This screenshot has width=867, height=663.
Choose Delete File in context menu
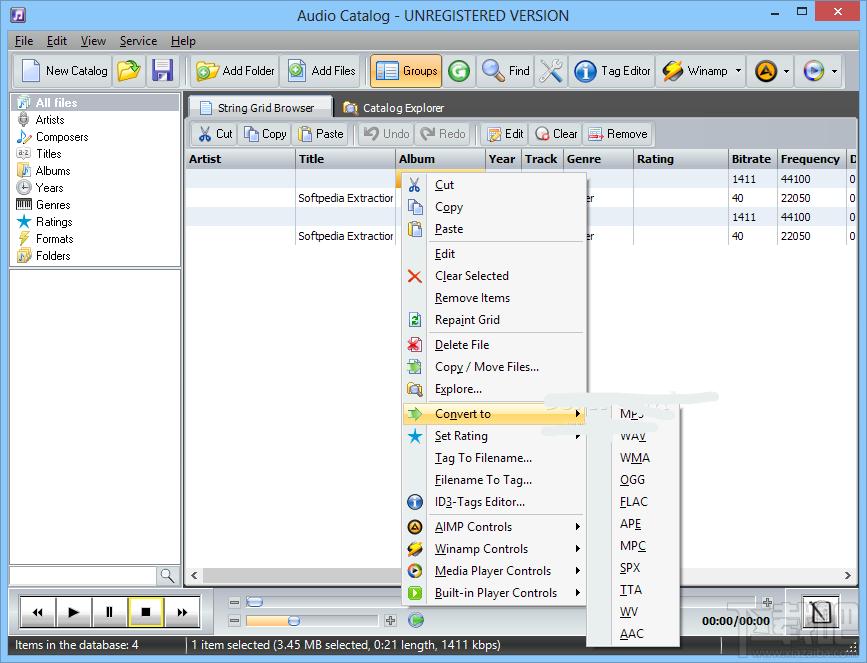(494, 344)
